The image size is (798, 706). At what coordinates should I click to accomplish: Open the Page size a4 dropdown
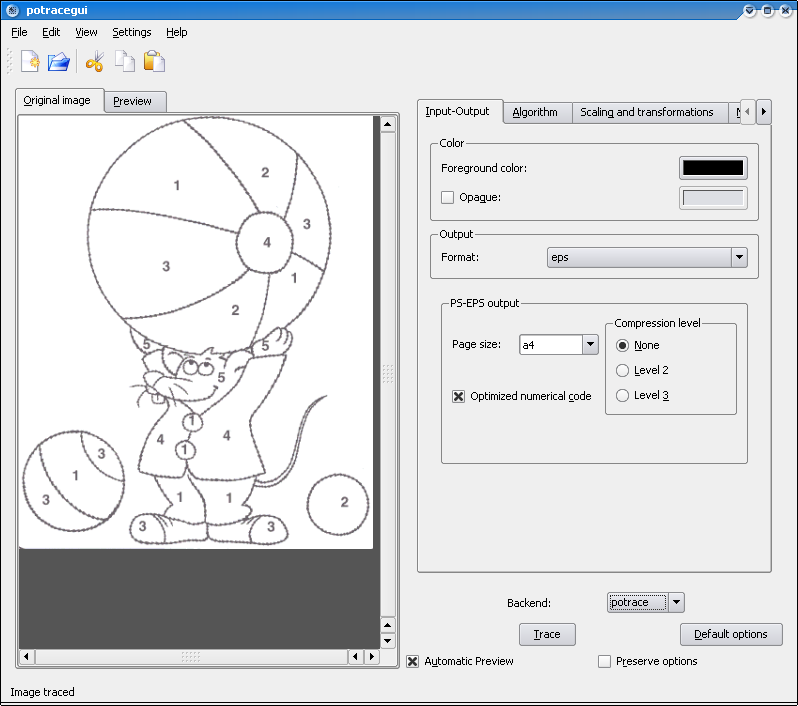[x=590, y=345]
